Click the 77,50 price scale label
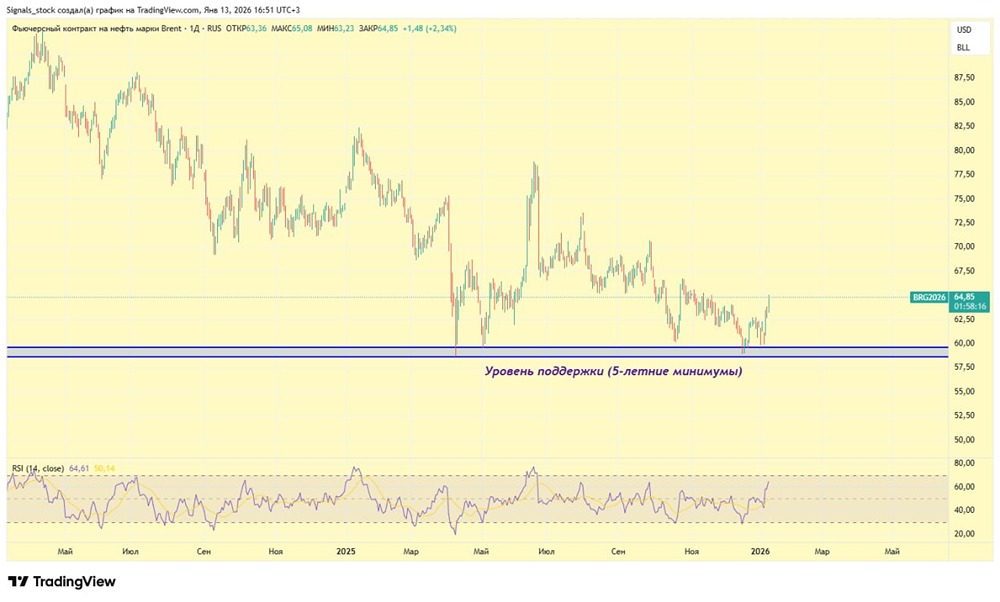The image size is (1000, 602). pyautogui.click(x=964, y=175)
